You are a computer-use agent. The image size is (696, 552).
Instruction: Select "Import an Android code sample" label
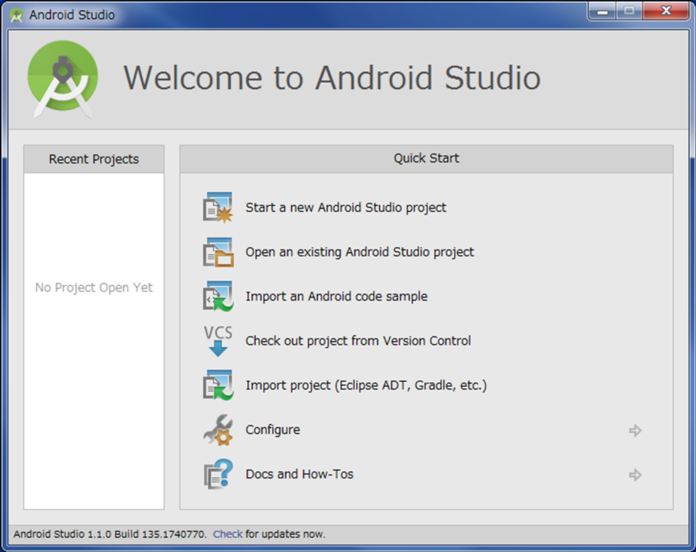[336, 297]
